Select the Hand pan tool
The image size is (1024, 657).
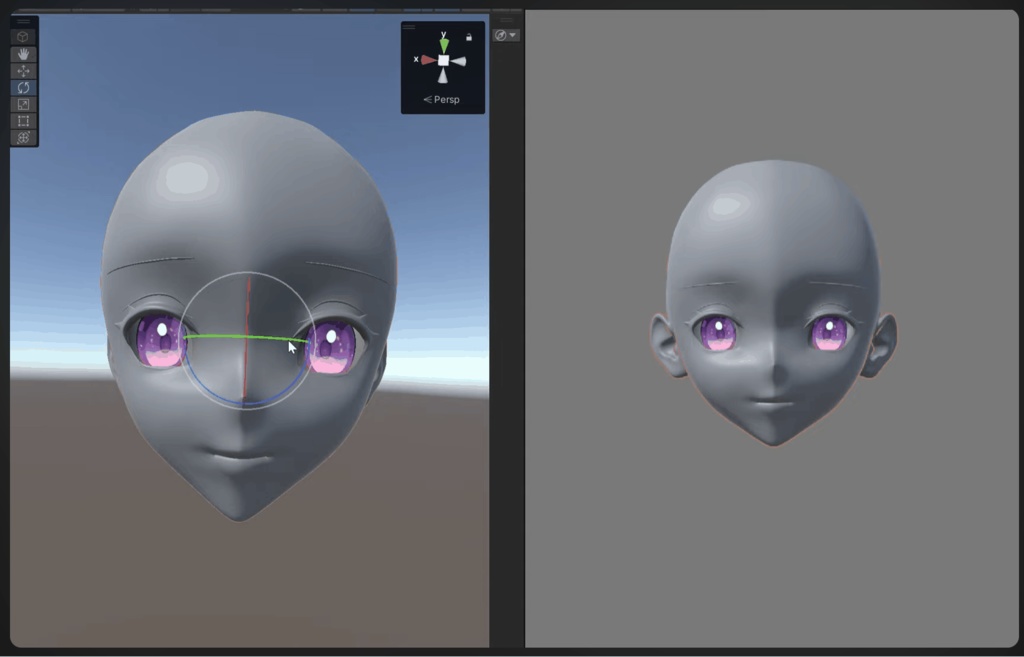(x=22, y=54)
